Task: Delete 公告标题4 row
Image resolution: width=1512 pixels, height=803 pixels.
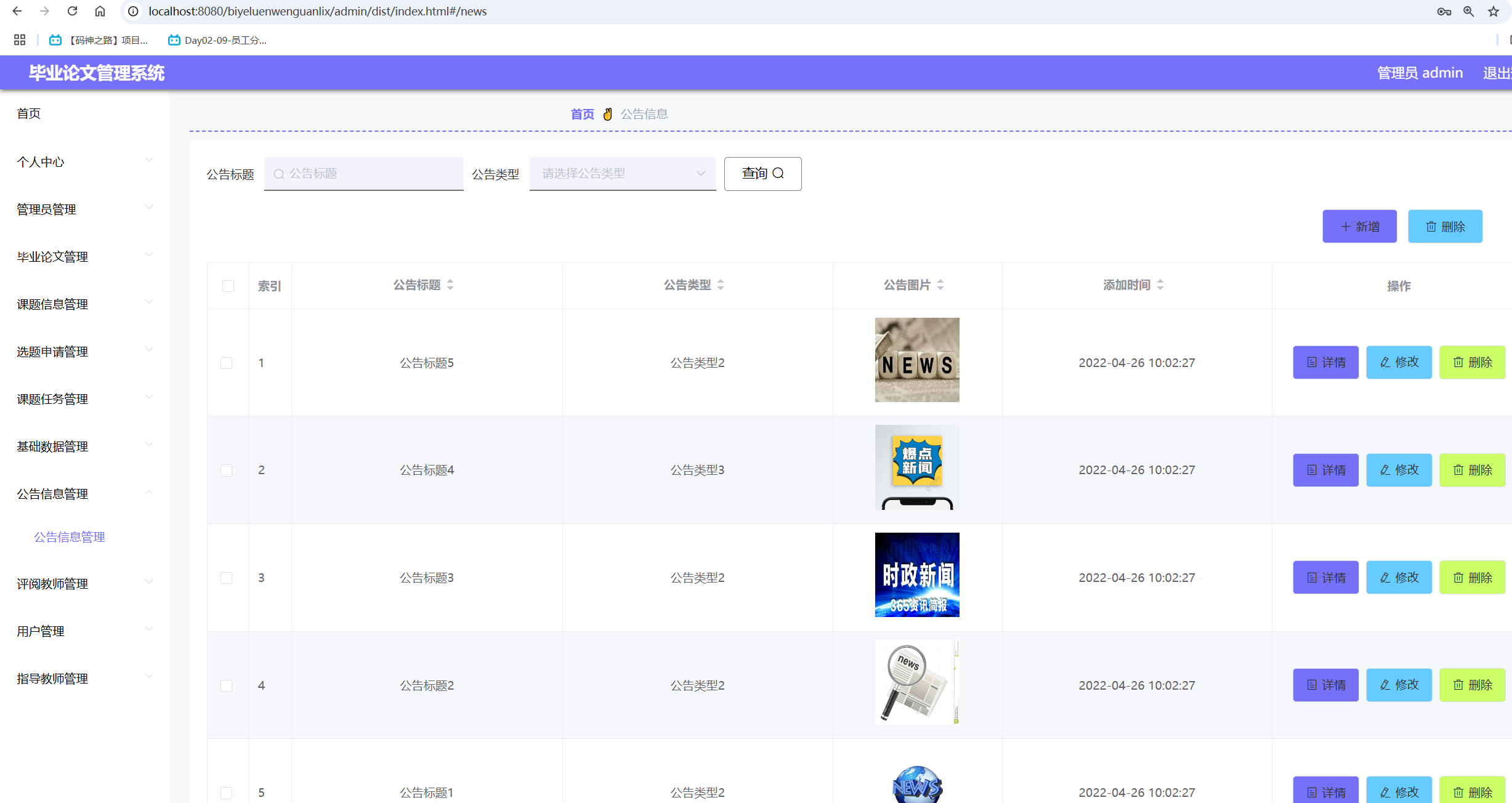Action: (x=1472, y=470)
